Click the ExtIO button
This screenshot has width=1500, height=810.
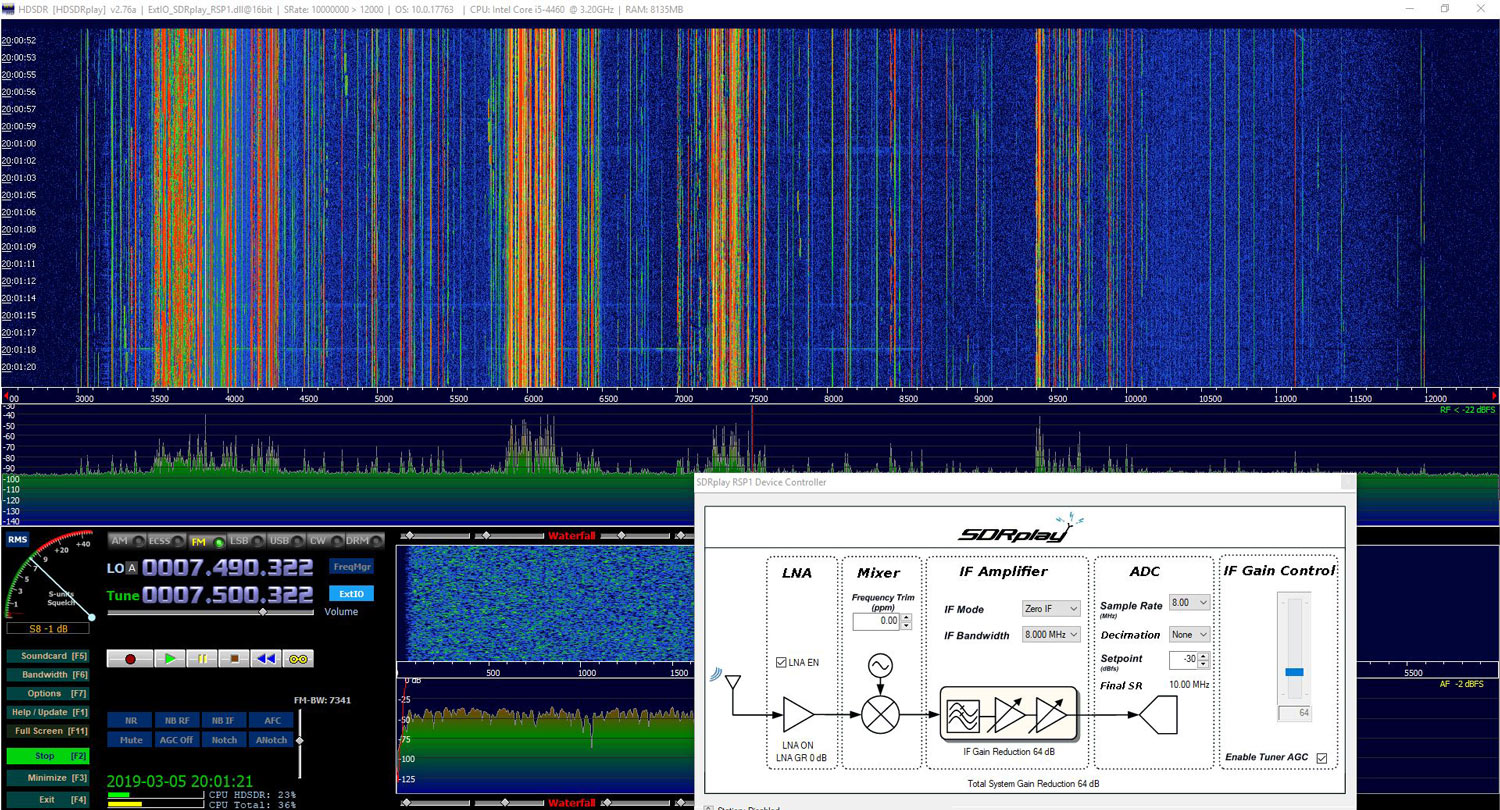point(352,594)
